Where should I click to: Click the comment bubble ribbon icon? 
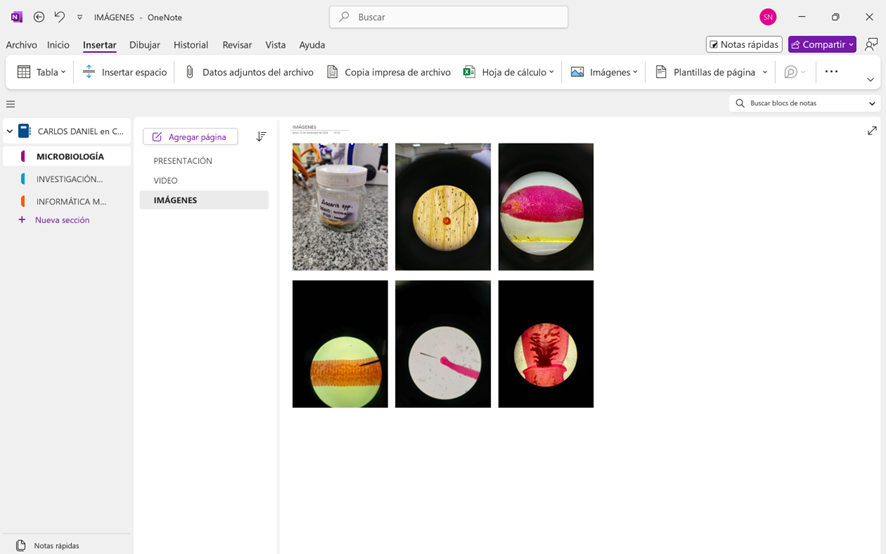click(791, 72)
